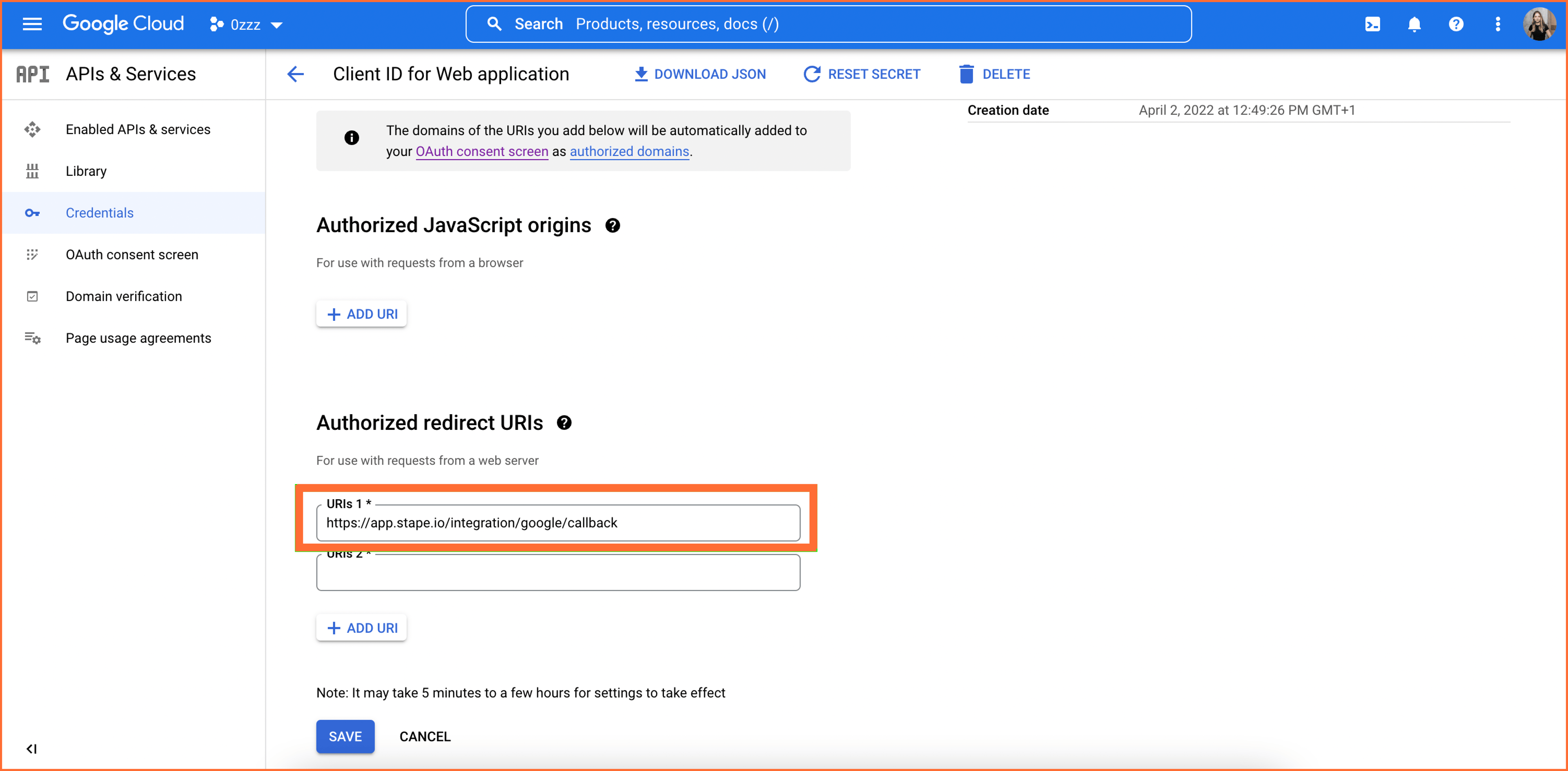Click the Domain verification checkbox icon
This screenshot has height=771, width=1568.
point(32,296)
